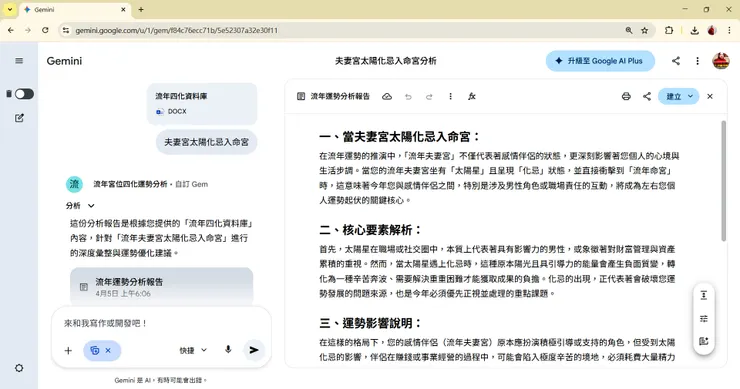Open the canvas toolbar more-options menu
Viewport: 740px width, 389px height.
tap(450, 96)
